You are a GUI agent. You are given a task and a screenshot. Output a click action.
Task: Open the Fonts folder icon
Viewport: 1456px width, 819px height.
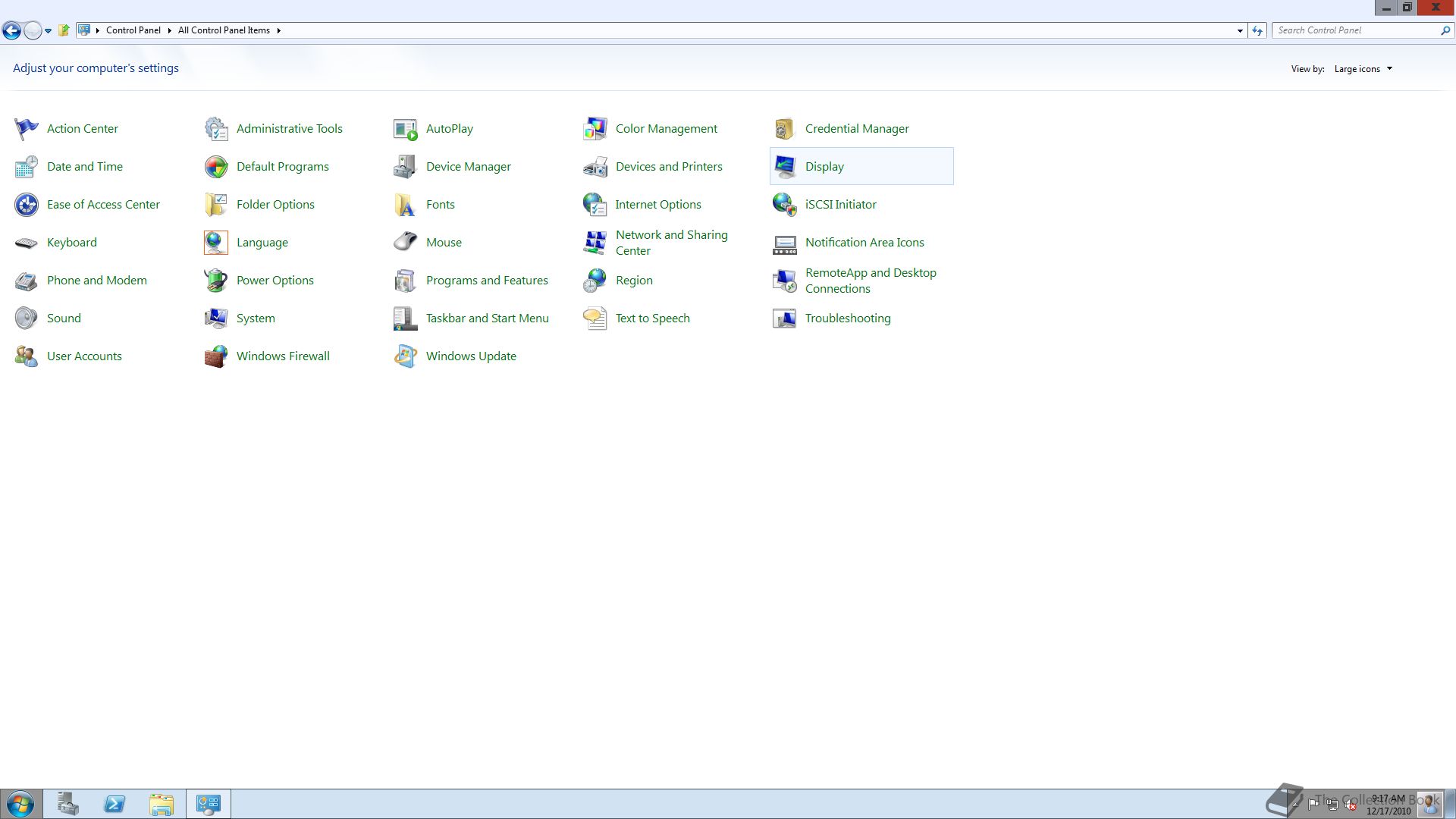[406, 205]
